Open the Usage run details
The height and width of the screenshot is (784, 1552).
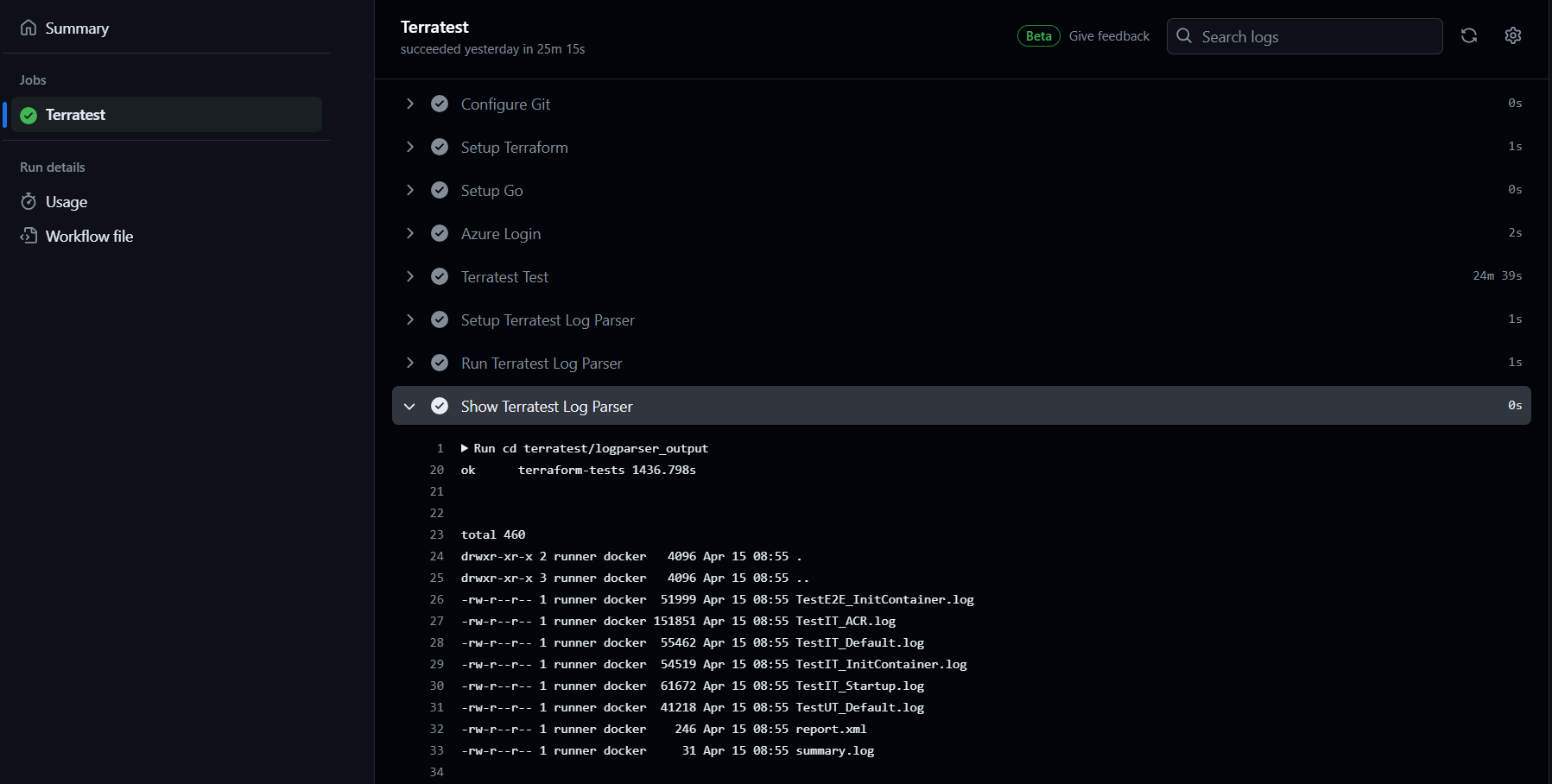66,202
